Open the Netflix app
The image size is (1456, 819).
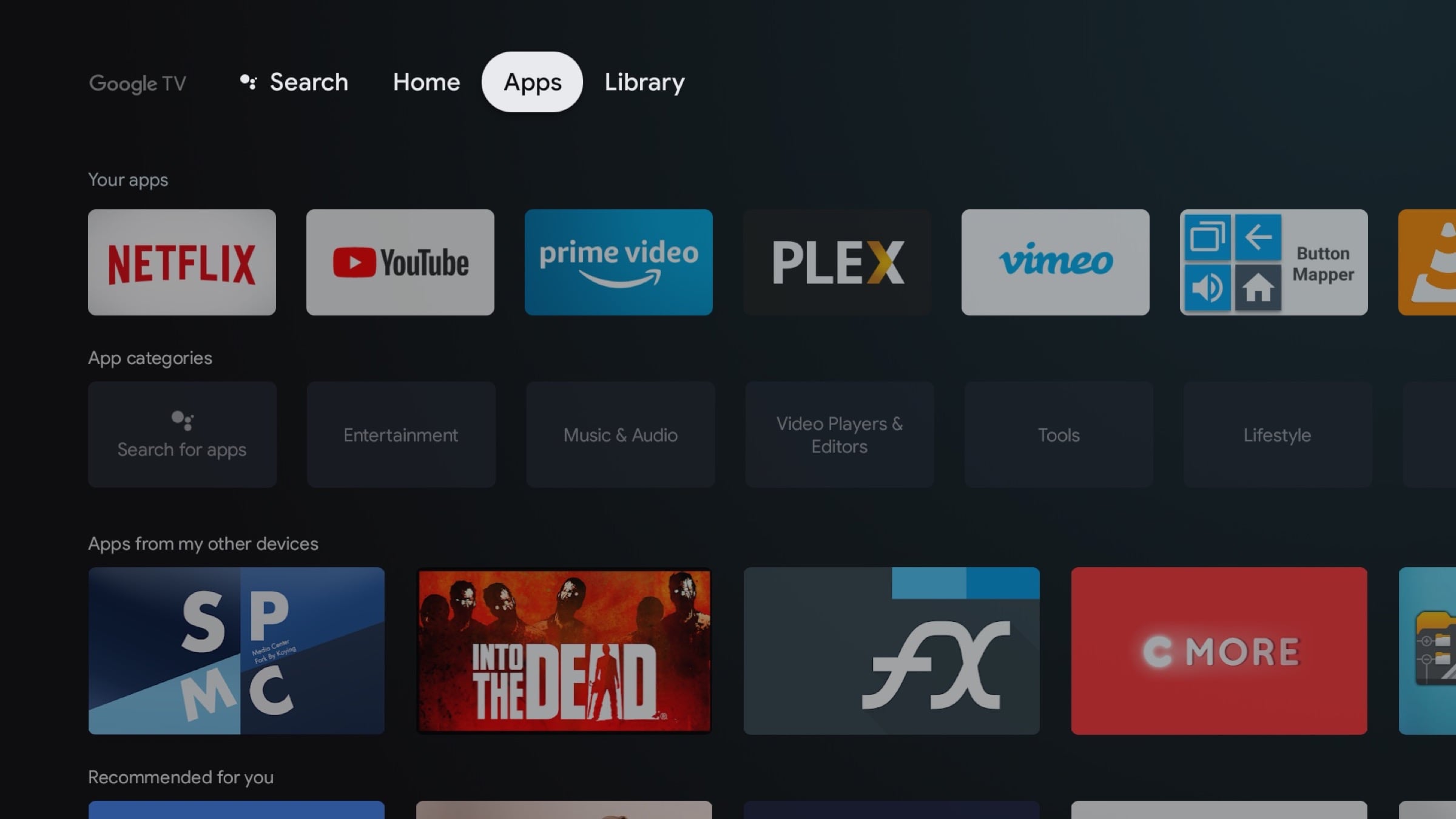(x=182, y=262)
